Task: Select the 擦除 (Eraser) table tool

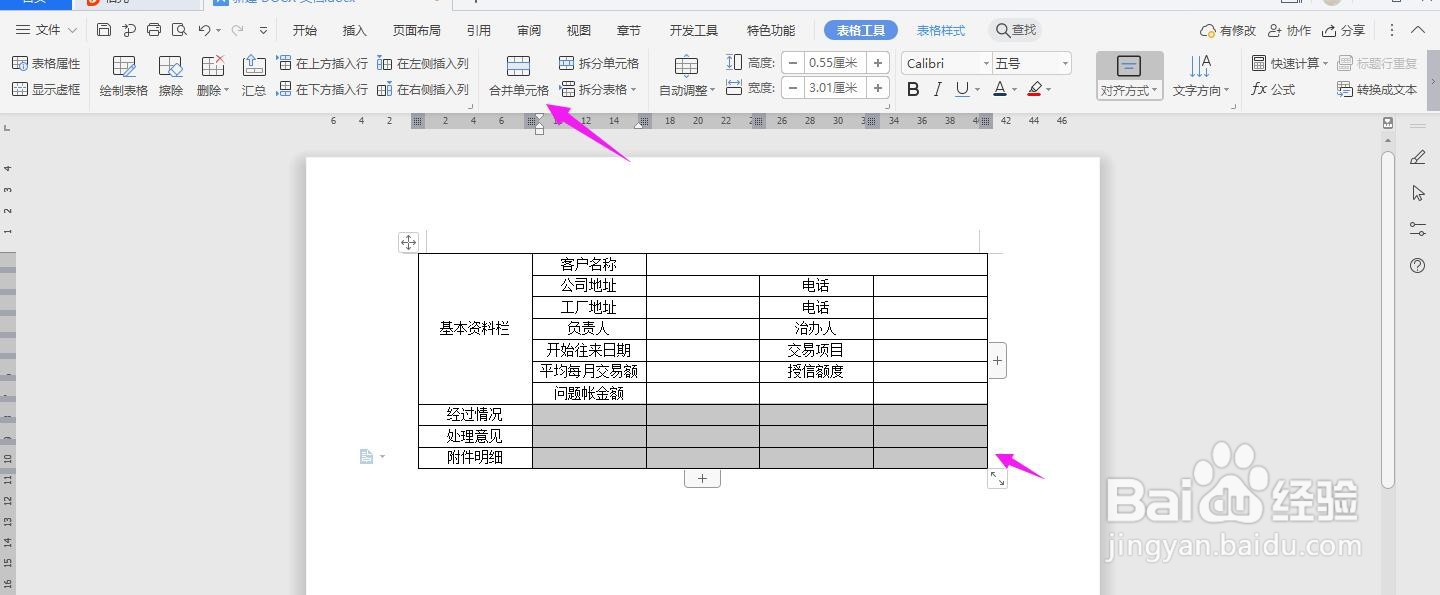Action: point(170,77)
